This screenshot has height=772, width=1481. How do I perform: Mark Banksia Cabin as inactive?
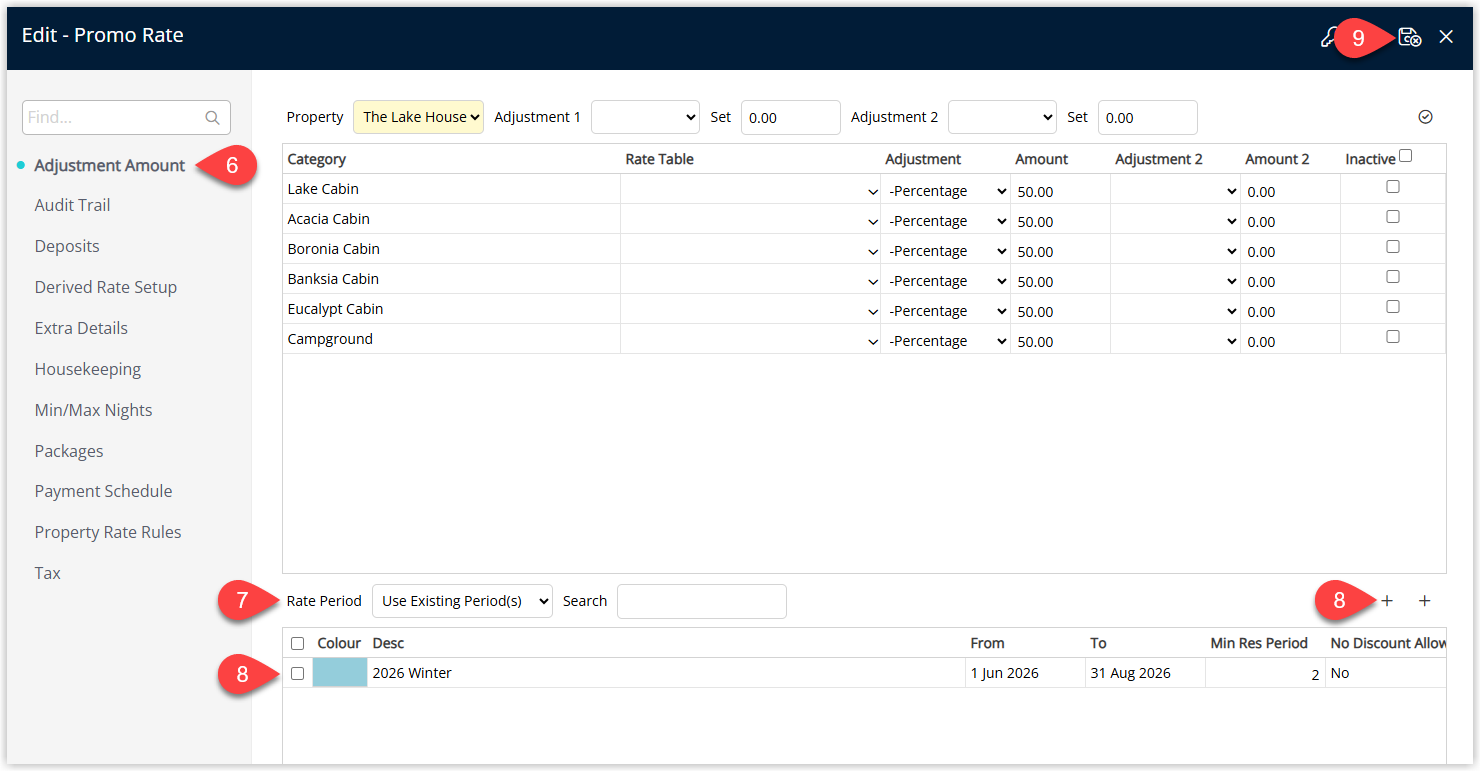[1393, 277]
